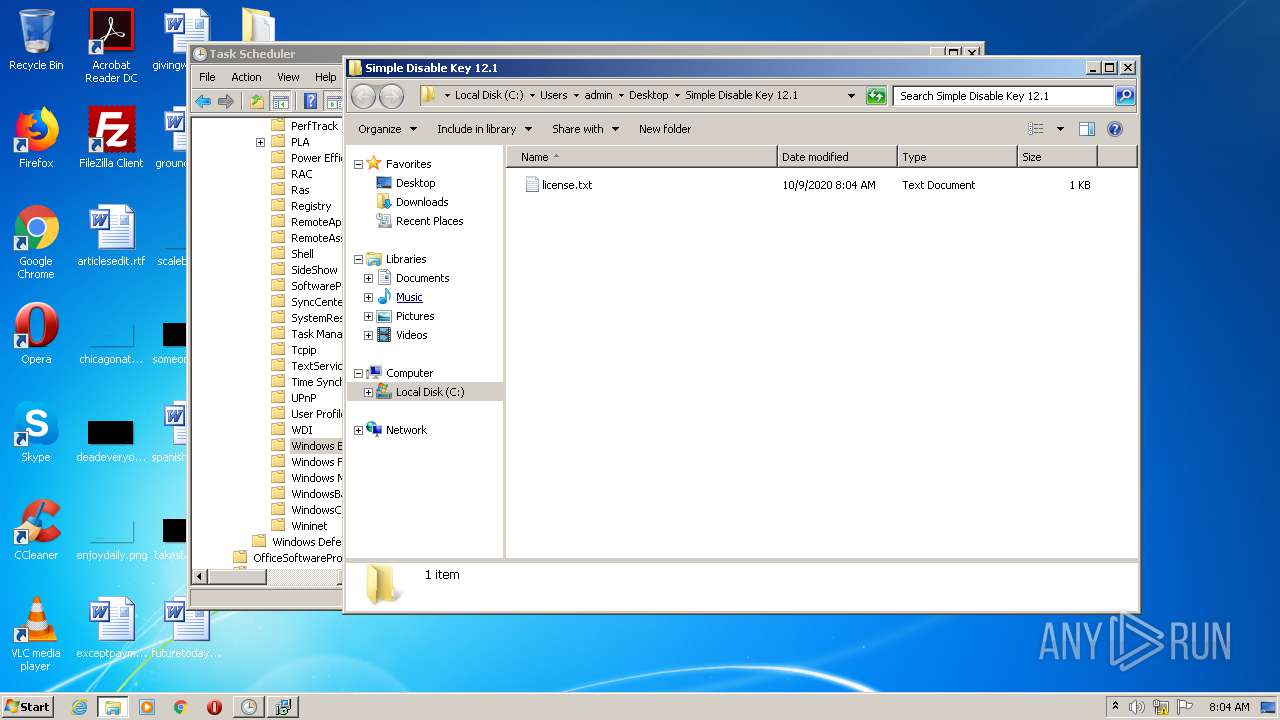Expand the Network node in navigation pane
This screenshot has height=720, width=1280.
pyautogui.click(x=358, y=430)
